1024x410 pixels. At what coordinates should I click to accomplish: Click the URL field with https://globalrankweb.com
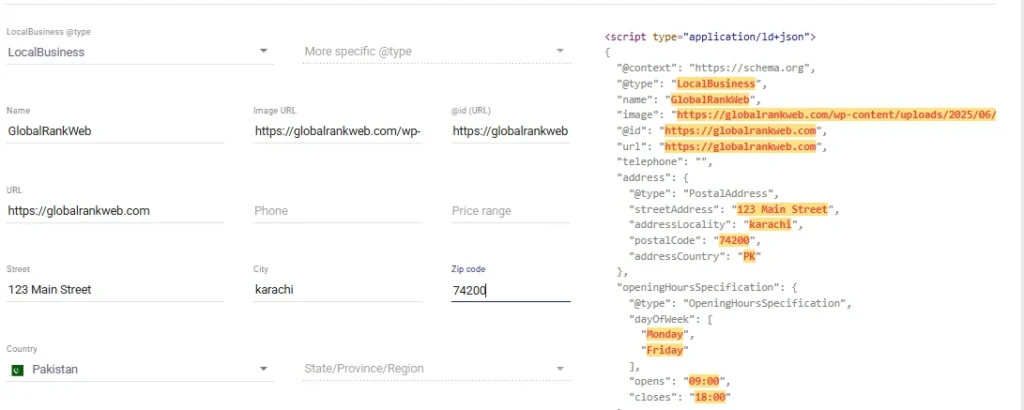coord(115,211)
